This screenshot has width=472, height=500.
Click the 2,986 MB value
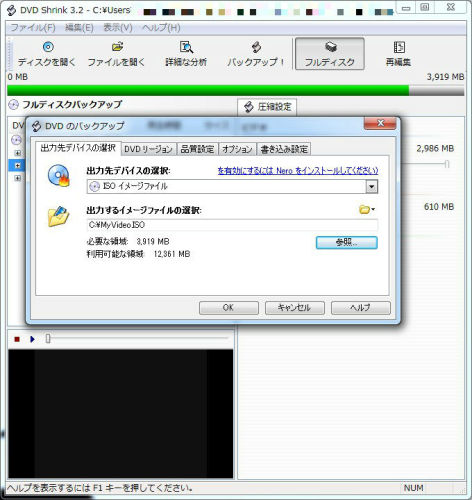click(x=435, y=148)
